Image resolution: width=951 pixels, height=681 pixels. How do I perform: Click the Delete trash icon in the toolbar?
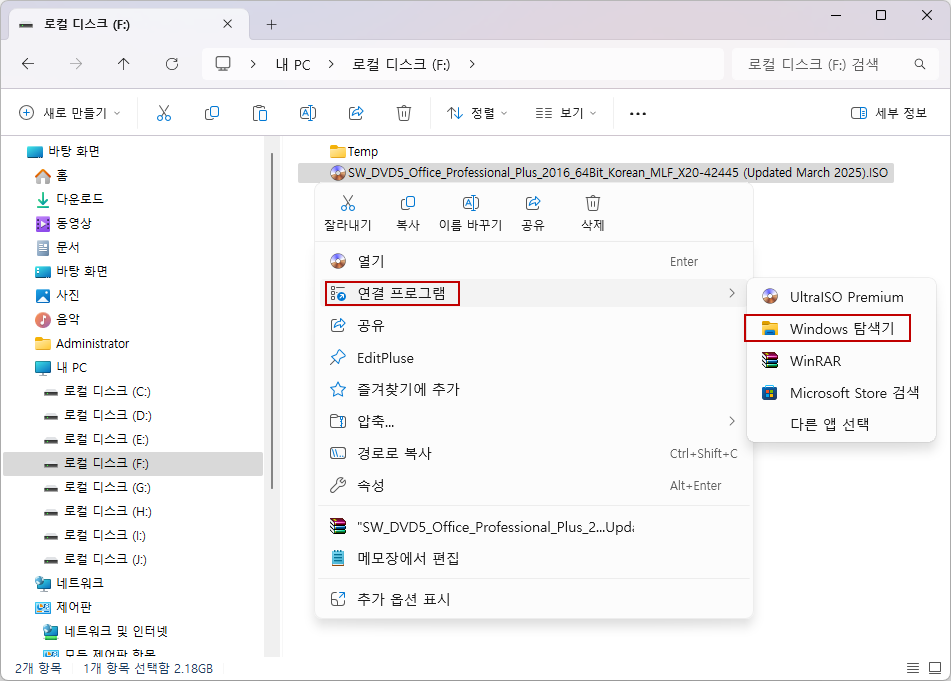404,113
